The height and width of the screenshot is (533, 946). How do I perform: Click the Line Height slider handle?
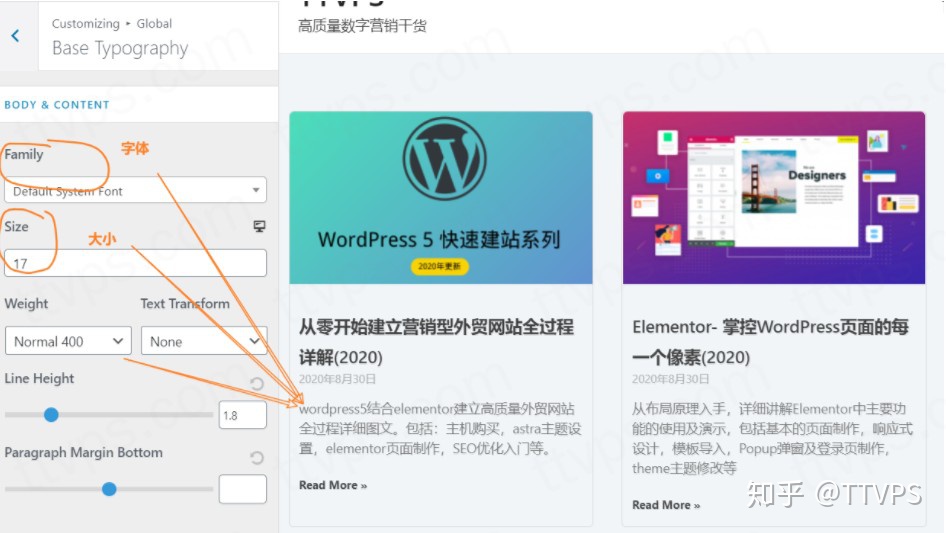pyautogui.click(x=51, y=415)
